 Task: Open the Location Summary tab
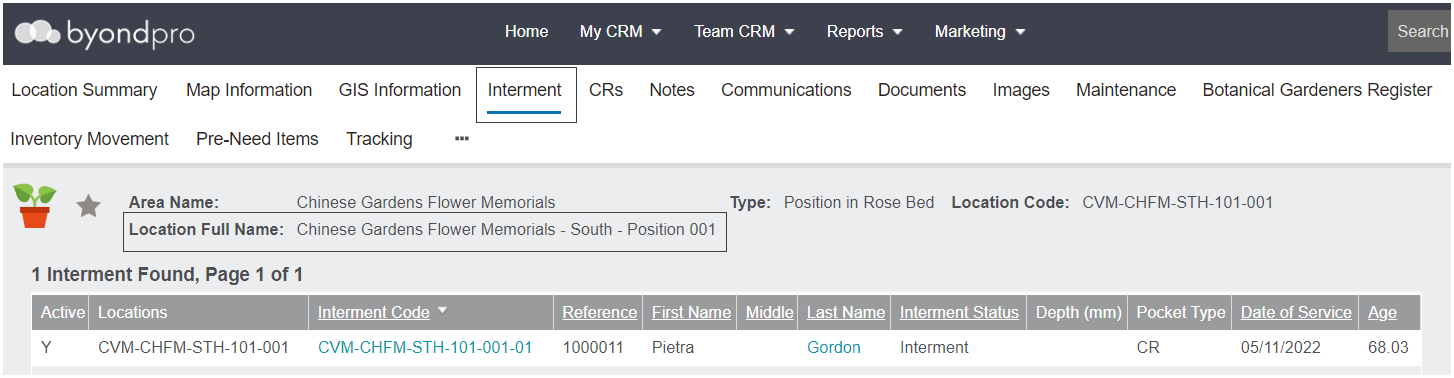click(84, 90)
